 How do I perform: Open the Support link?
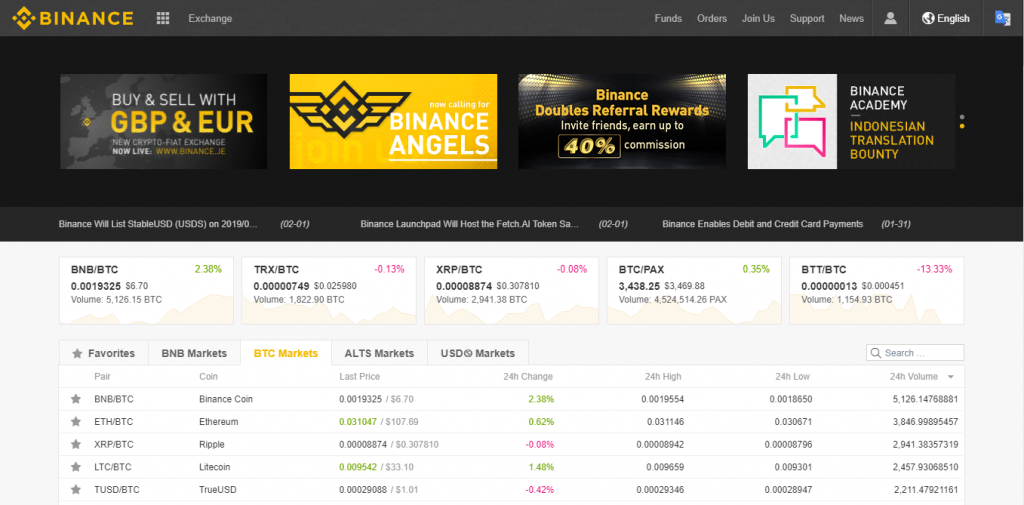click(x=807, y=18)
